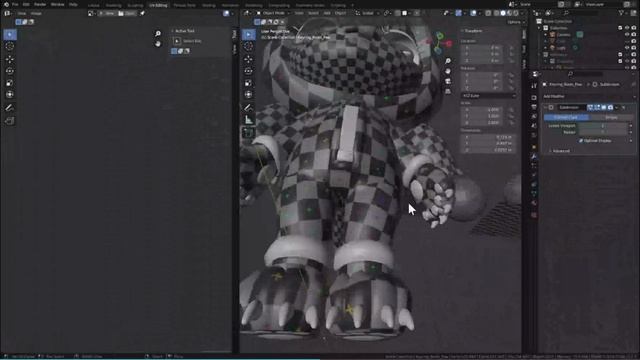
Task: Hide the Camera object in the outliner
Action: 627,35
